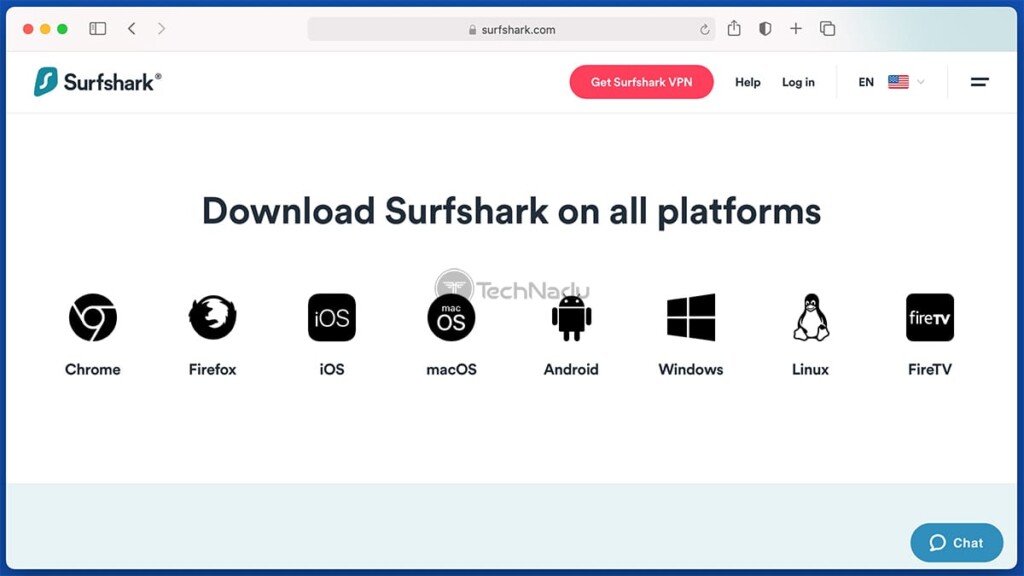
Task: Open the Linux penguin icon
Action: pyautogui.click(x=810, y=317)
